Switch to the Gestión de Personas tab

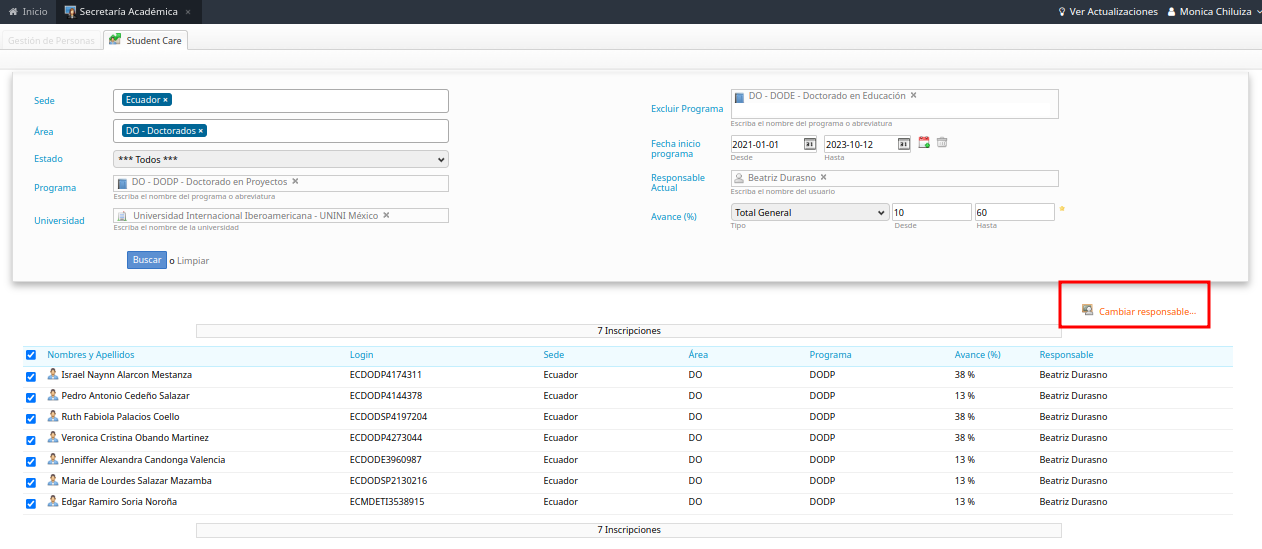coord(52,41)
